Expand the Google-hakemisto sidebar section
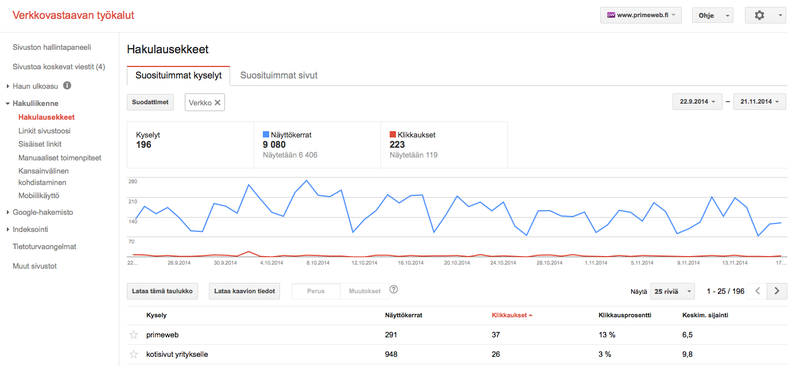This screenshot has height=366, width=800. [x=42, y=212]
